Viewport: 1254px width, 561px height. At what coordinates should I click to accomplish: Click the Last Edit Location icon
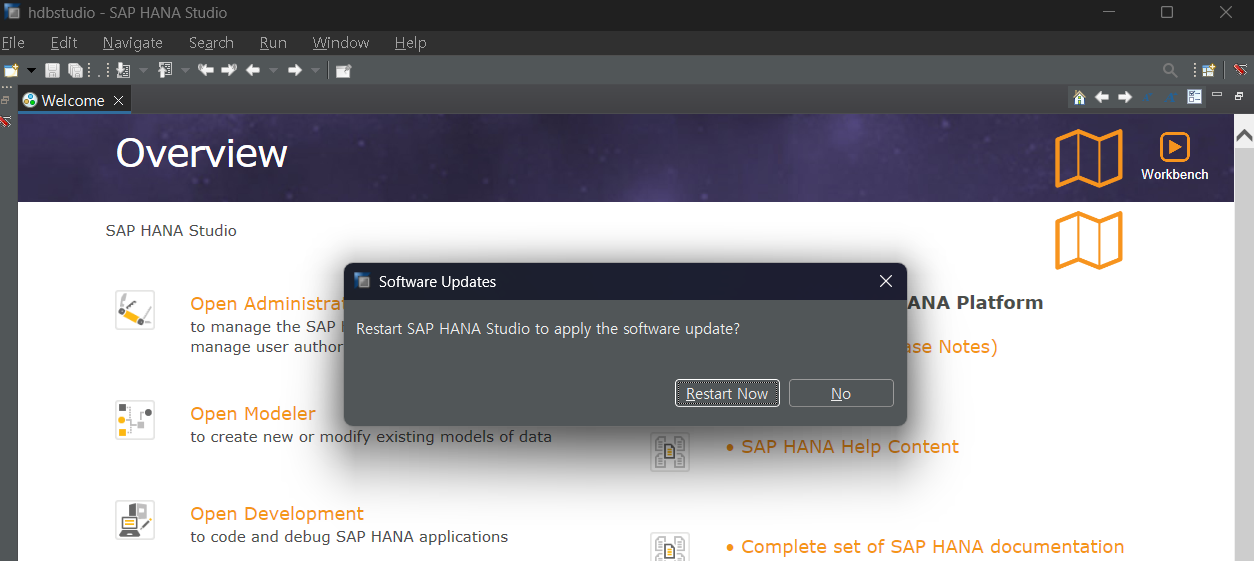(206, 70)
